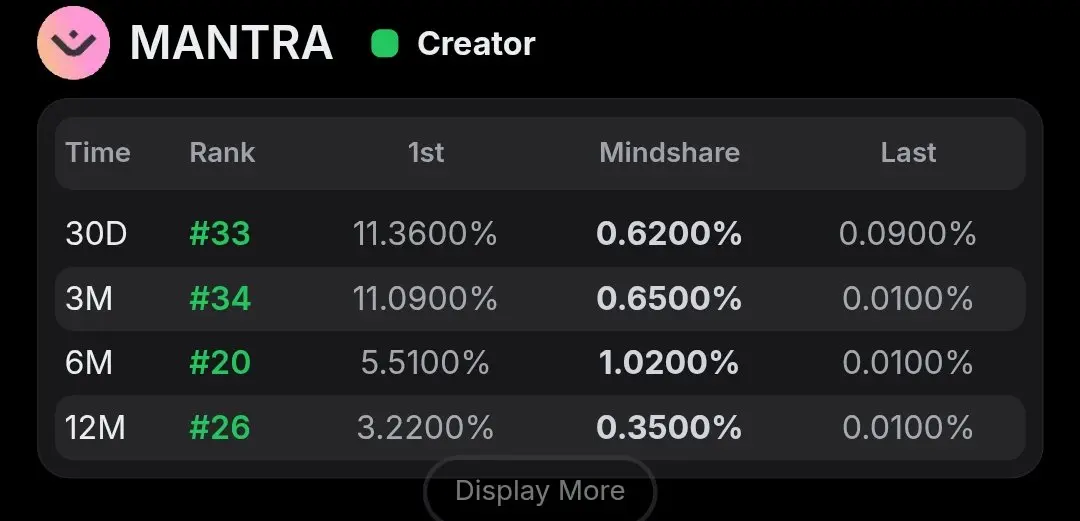Screen dimensions: 1080x521
Task: Click the MANTRA project title
Action: 231,43
